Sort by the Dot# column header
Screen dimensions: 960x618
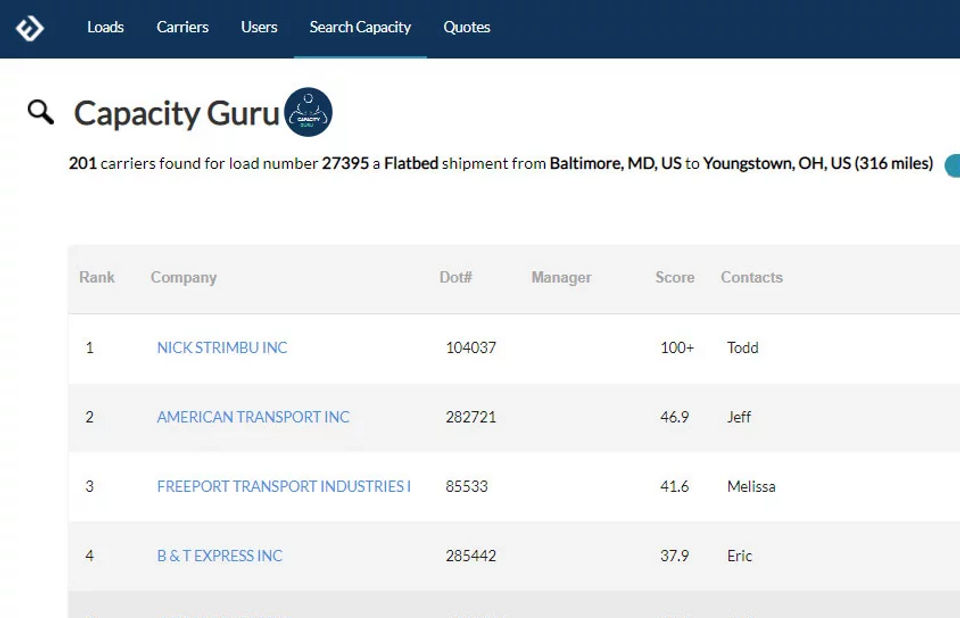[456, 277]
